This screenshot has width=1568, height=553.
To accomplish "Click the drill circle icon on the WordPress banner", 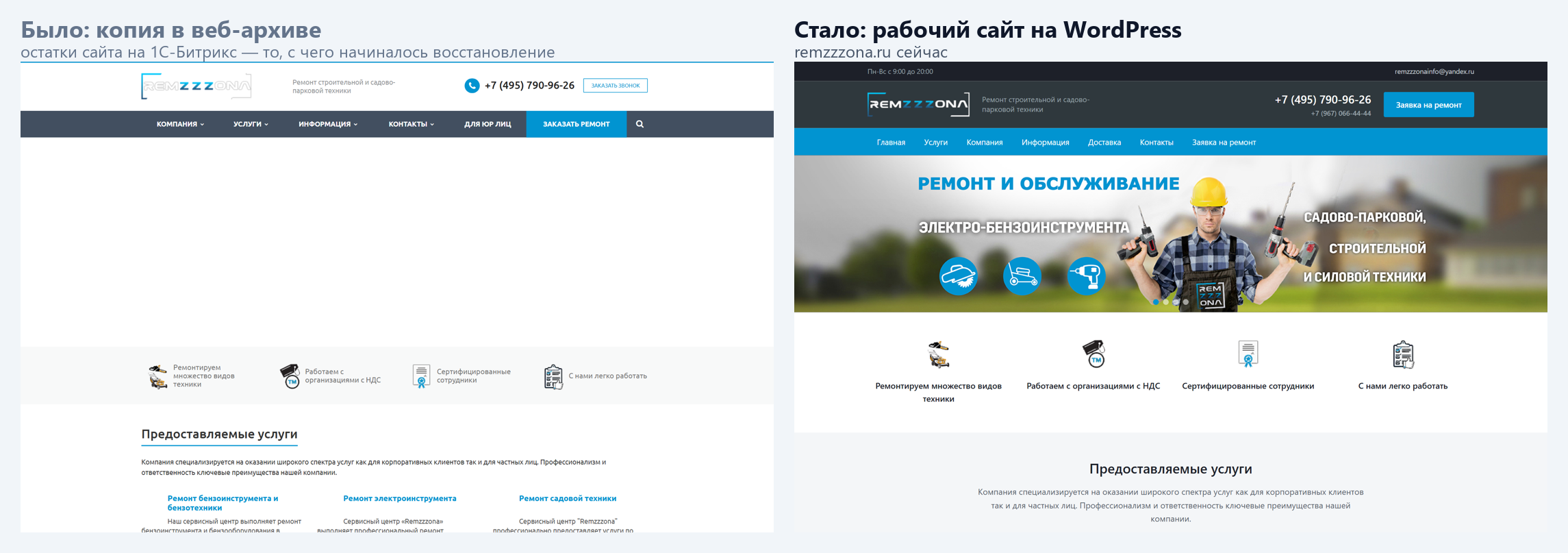I will coord(1087,276).
